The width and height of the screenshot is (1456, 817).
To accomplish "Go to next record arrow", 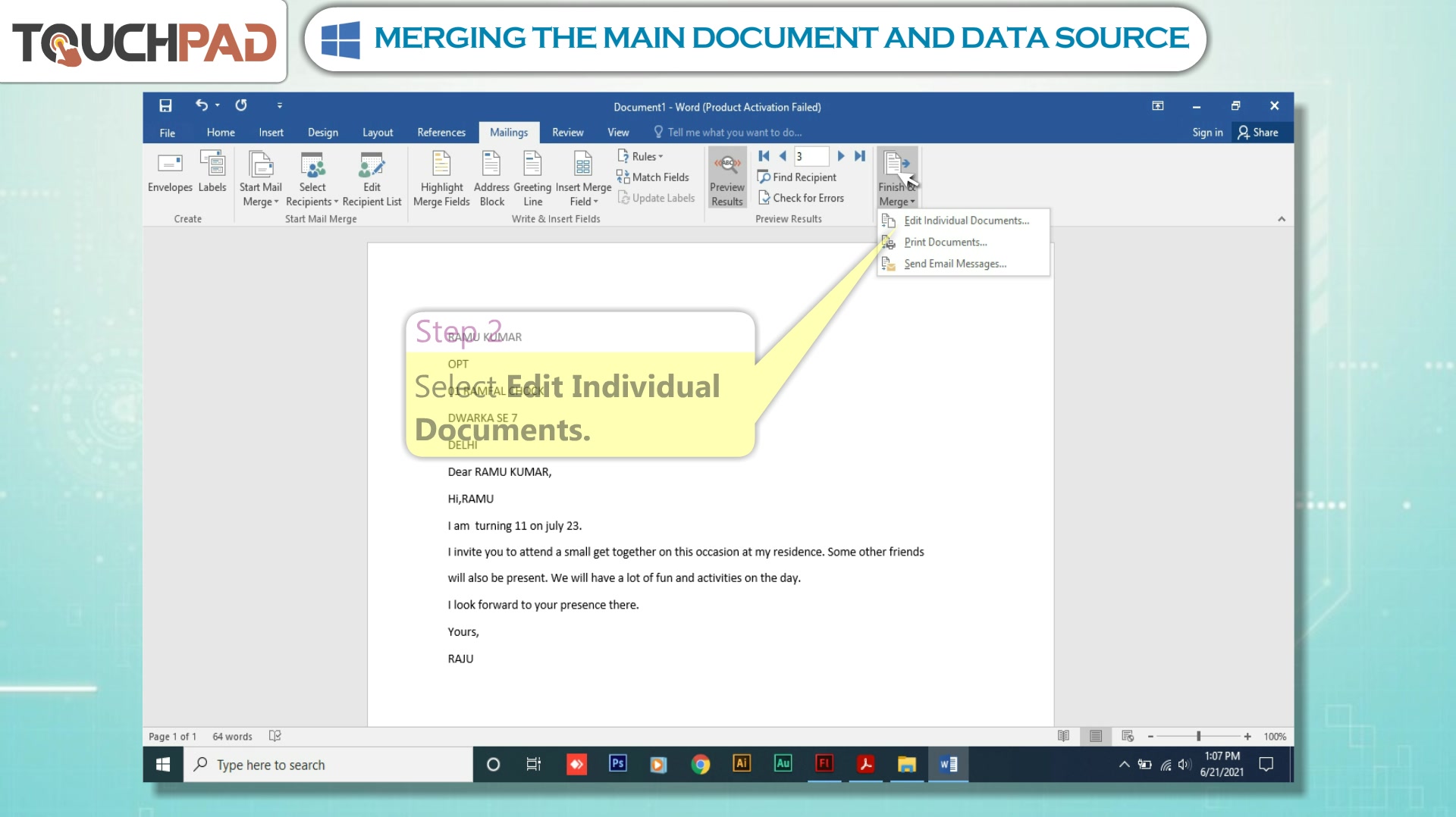I will click(840, 156).
